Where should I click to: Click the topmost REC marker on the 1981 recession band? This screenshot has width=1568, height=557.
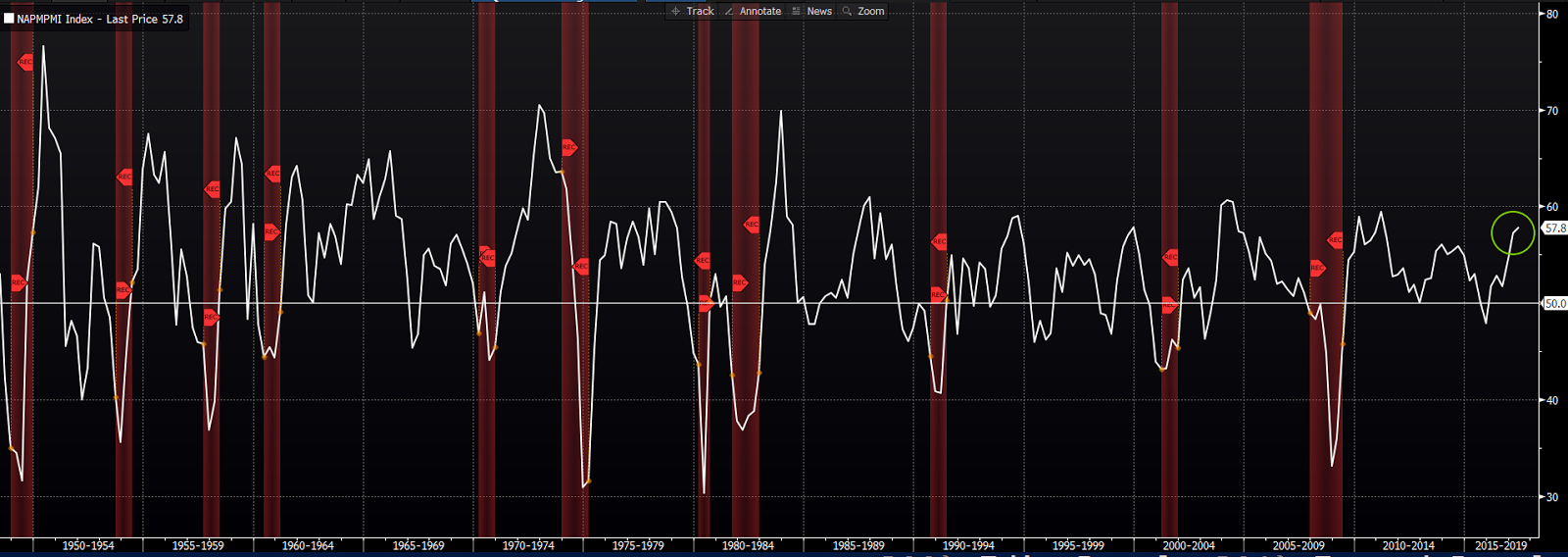tap(751, 225)
